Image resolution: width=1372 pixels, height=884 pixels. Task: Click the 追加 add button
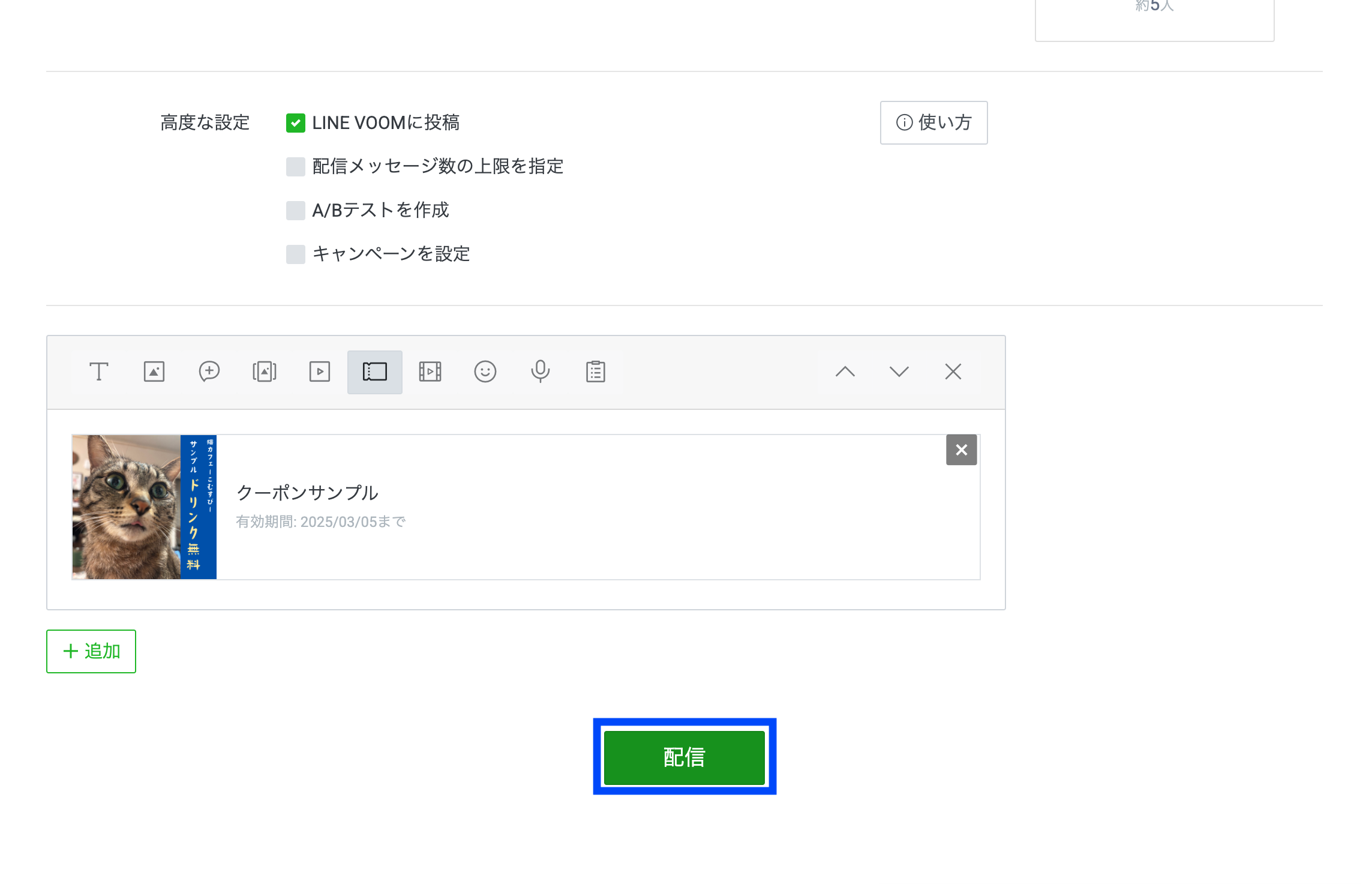point(91,651)
